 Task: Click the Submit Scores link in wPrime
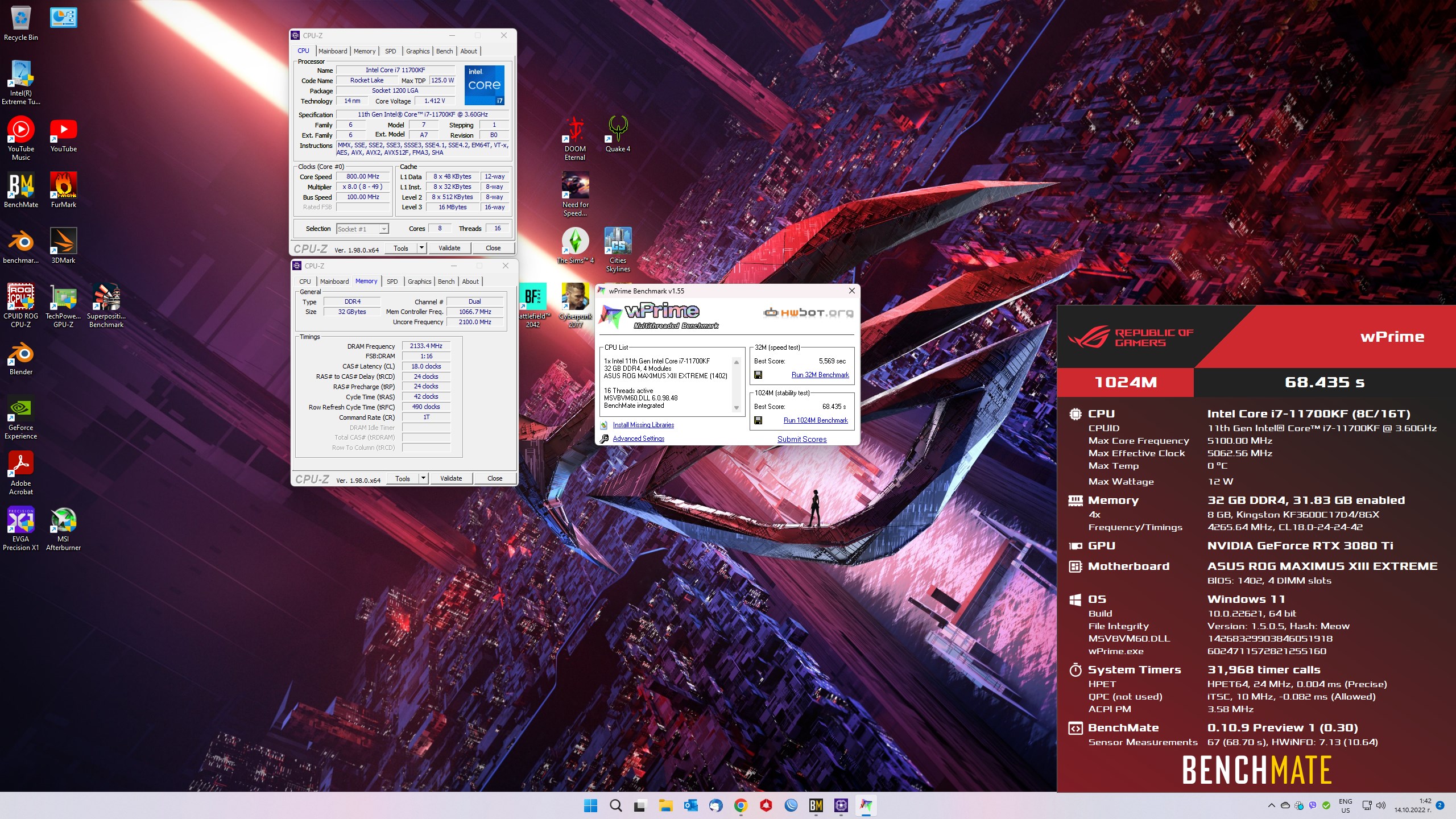(x=802, y=439)
